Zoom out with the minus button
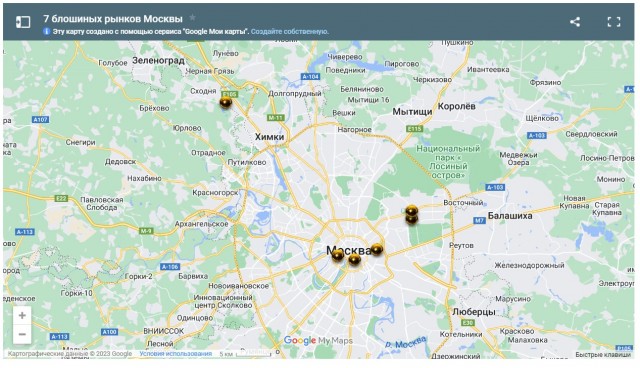The height and width of the screenshot is (368, 640). (x=22, y=335)
